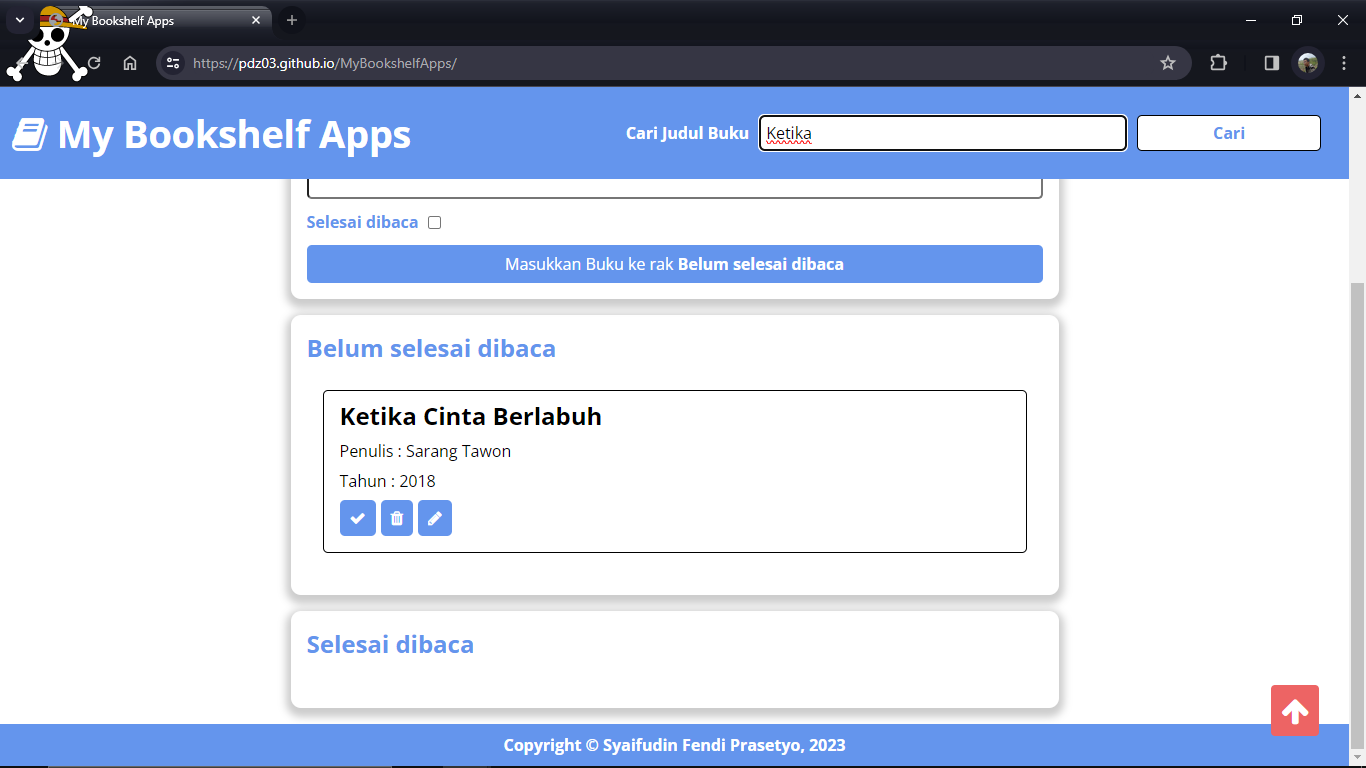
Task: Click the Selesai dibaca shelf heading
Action: 390,644
